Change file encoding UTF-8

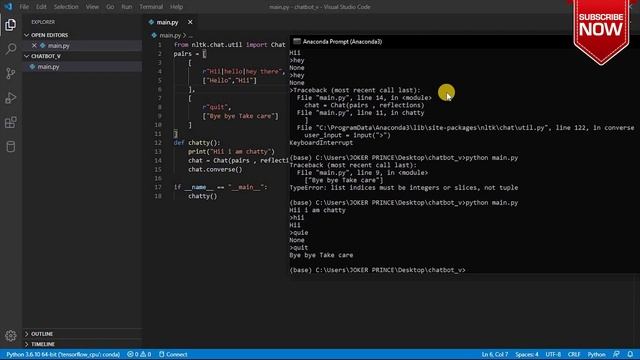[553, 354]
